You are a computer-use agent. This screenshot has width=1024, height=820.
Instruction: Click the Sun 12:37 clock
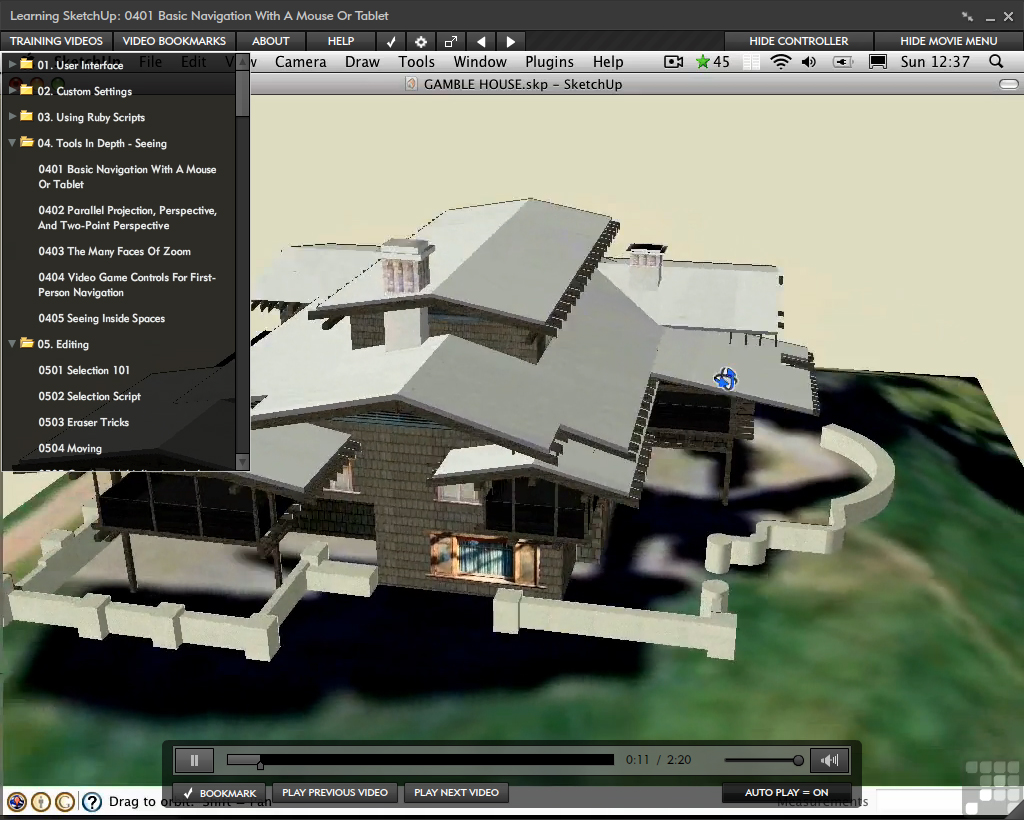point(935,62)
